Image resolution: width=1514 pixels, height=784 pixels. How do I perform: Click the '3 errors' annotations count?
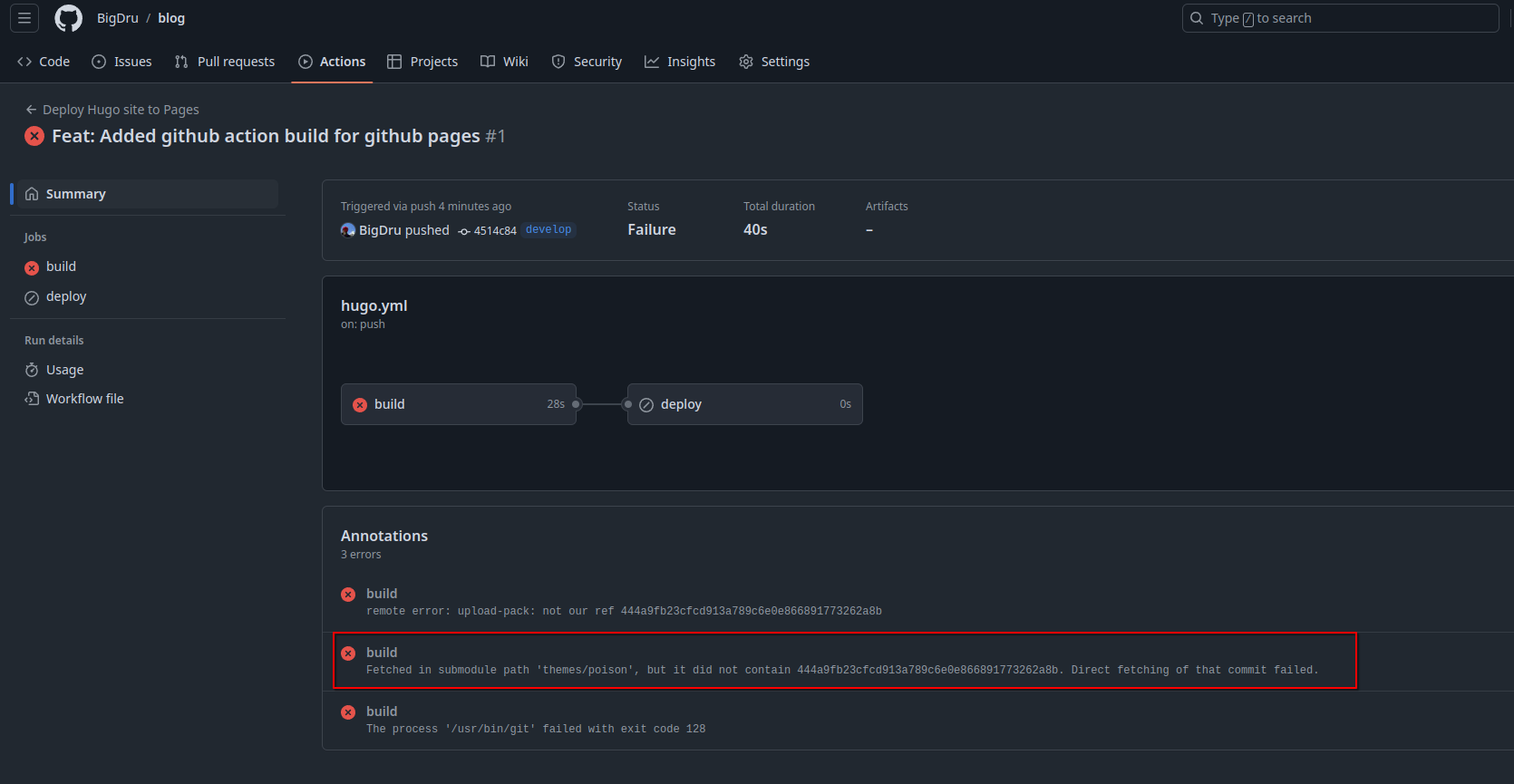coord(361,555)
